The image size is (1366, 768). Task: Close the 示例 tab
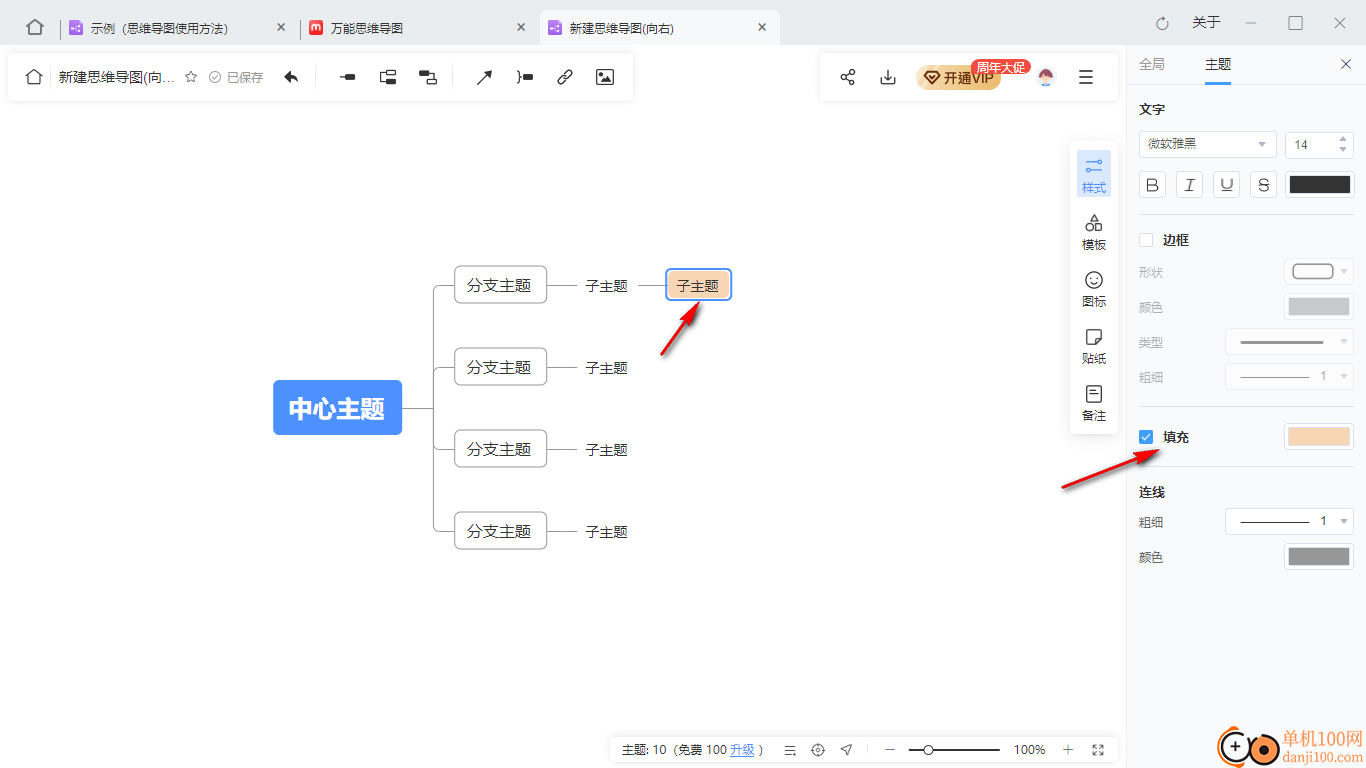point(281,28)
